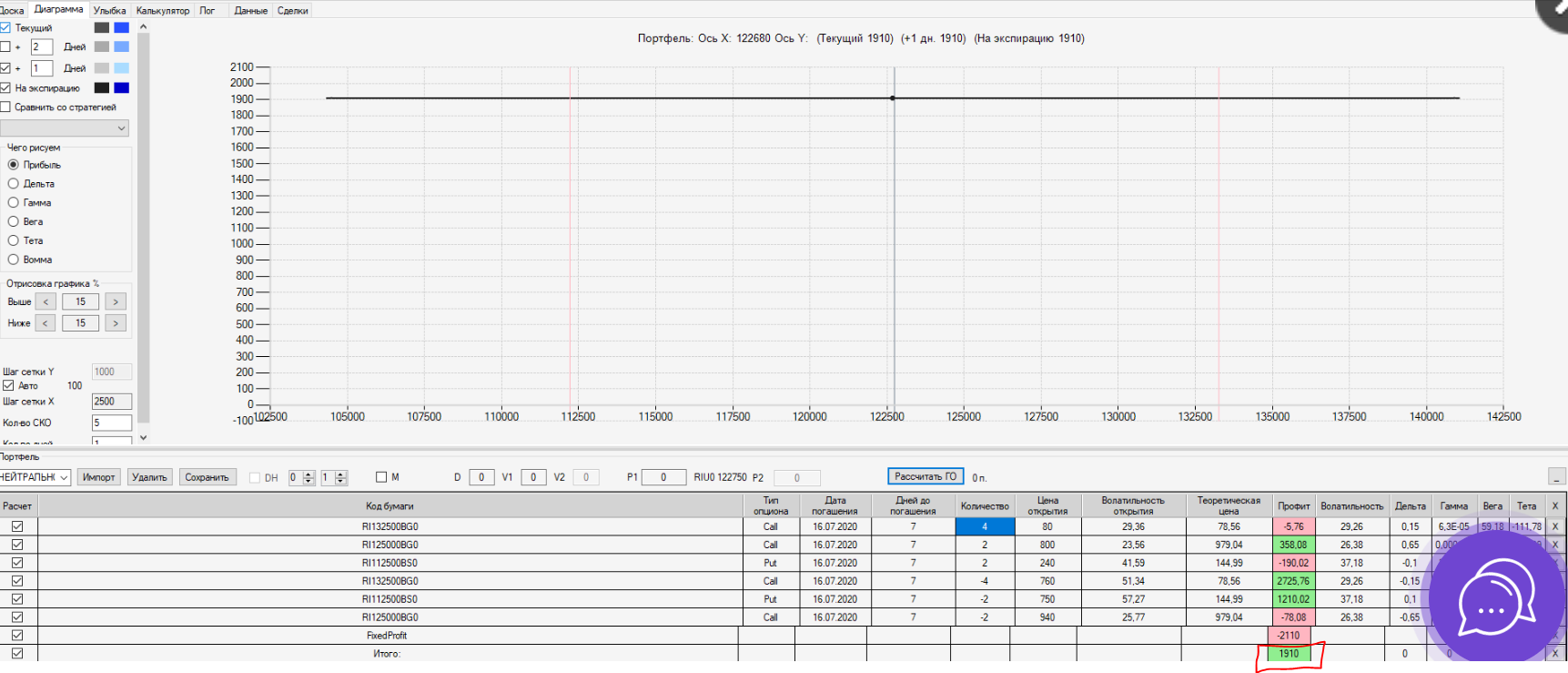Screen dimensions: 1568x673
Task: Click the total profit cell 1910
Action: coord(1289,654)
